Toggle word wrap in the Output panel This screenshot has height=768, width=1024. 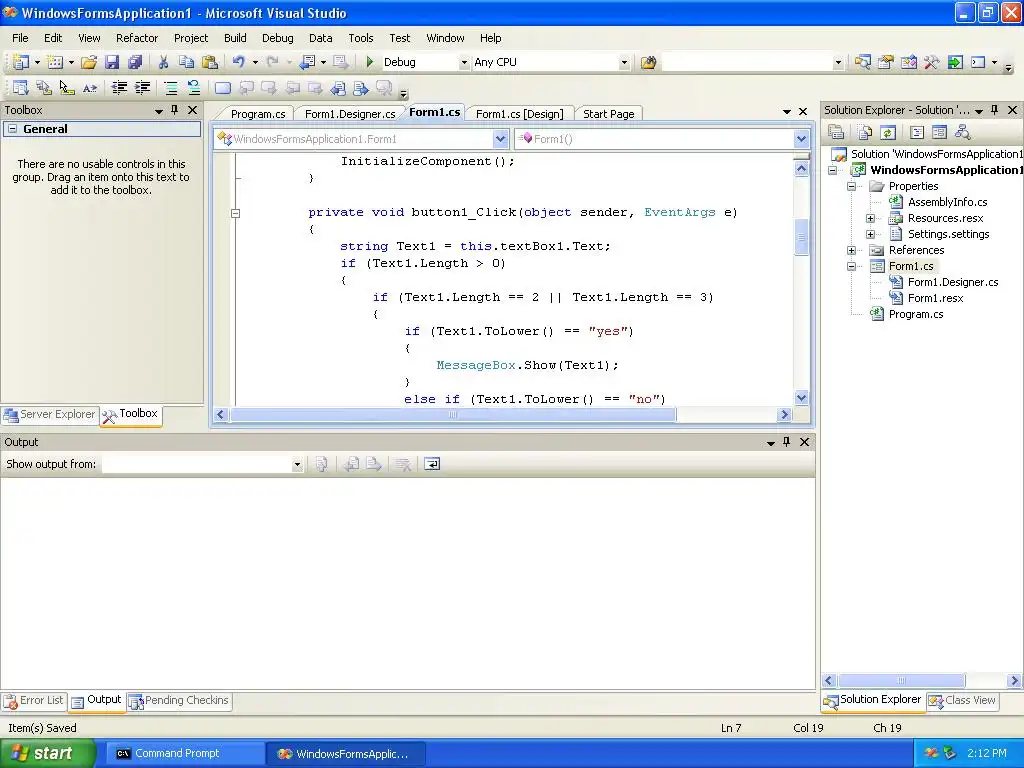point(432,464)
